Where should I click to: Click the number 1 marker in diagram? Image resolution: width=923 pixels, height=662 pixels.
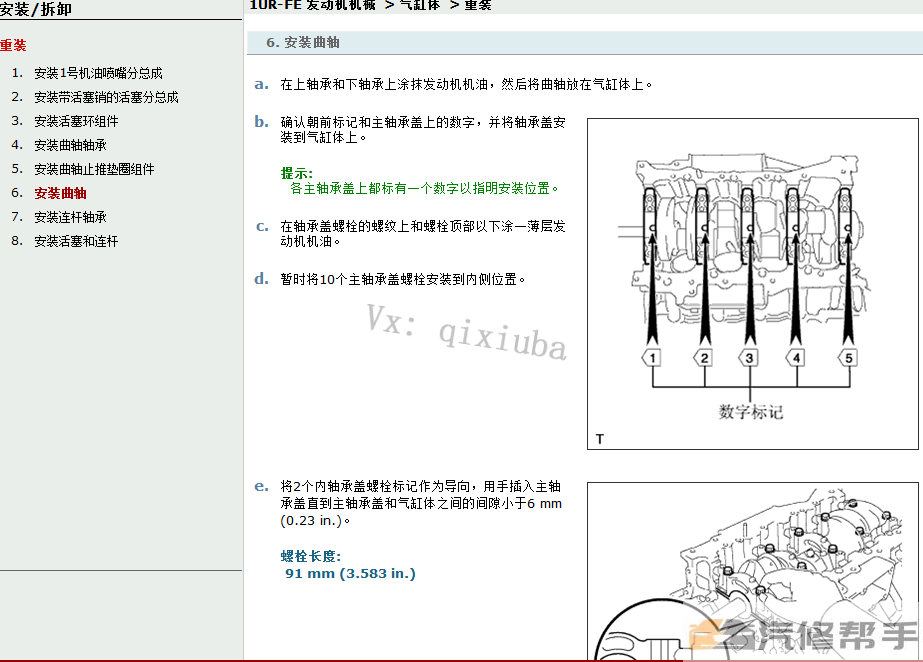(652, 358)
